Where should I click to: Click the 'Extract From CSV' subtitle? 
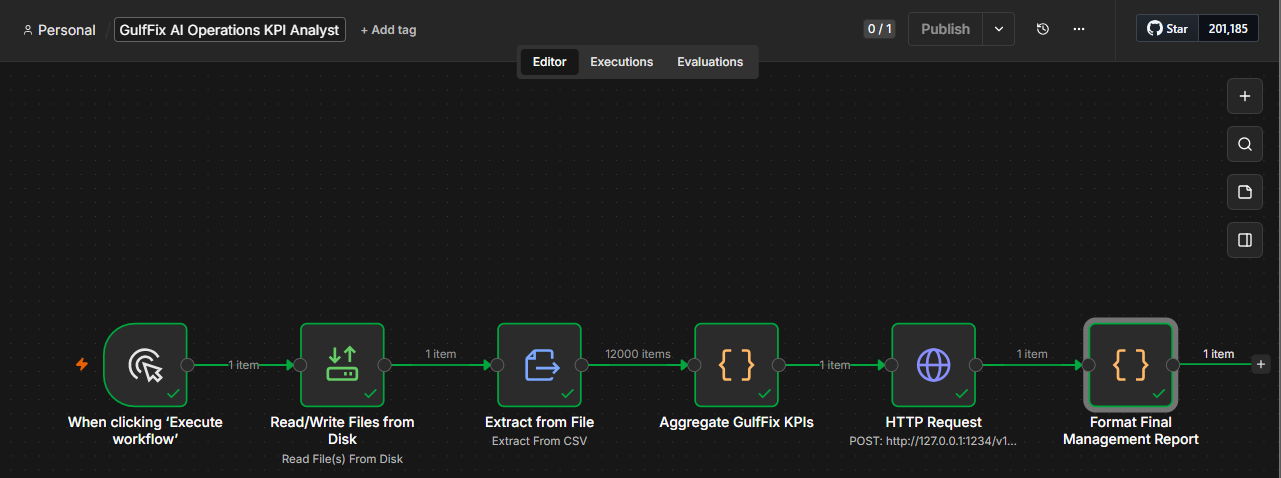[x=539, y=441]
